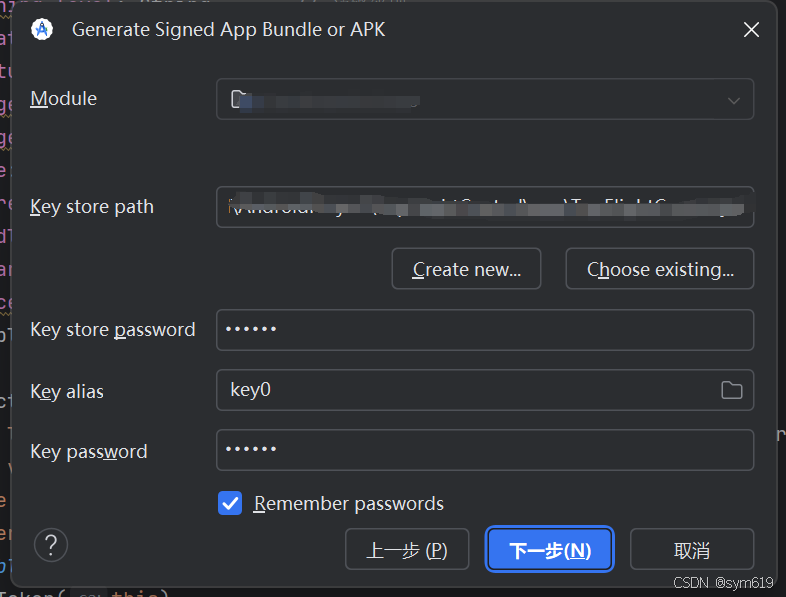The height and width of the screenshot is (597, 786).
Task: Click the Key alias label
Action: [x=67, y=391]
